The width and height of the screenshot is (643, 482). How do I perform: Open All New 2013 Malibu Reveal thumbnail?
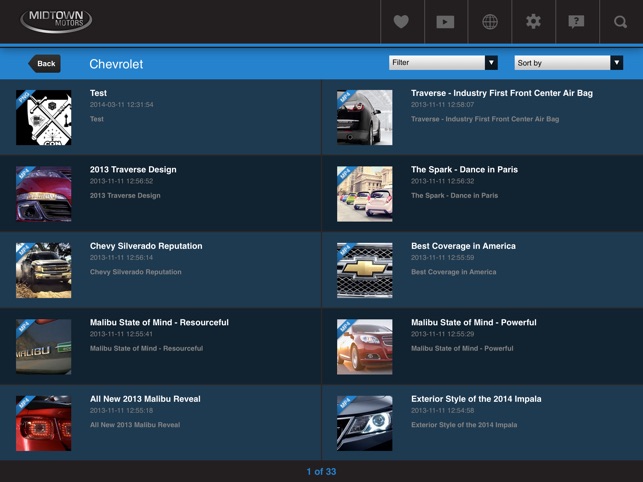(43, 423)
